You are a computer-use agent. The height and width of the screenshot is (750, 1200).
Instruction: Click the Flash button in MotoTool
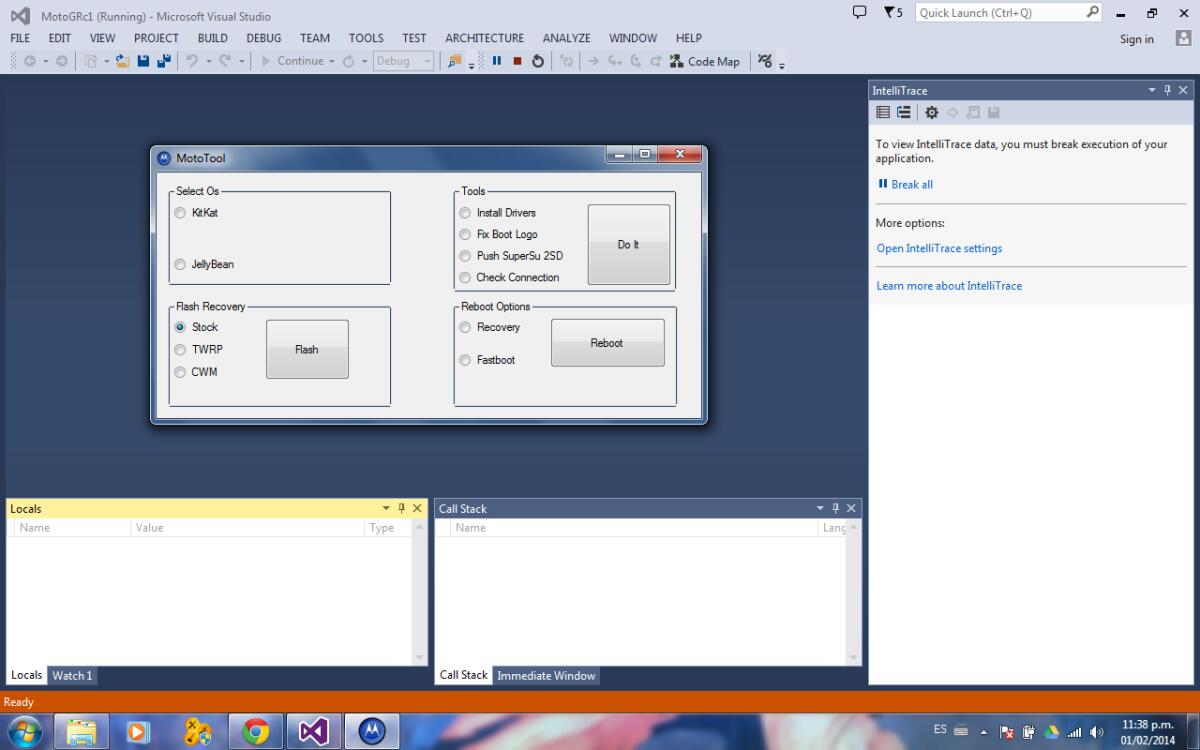307,350
